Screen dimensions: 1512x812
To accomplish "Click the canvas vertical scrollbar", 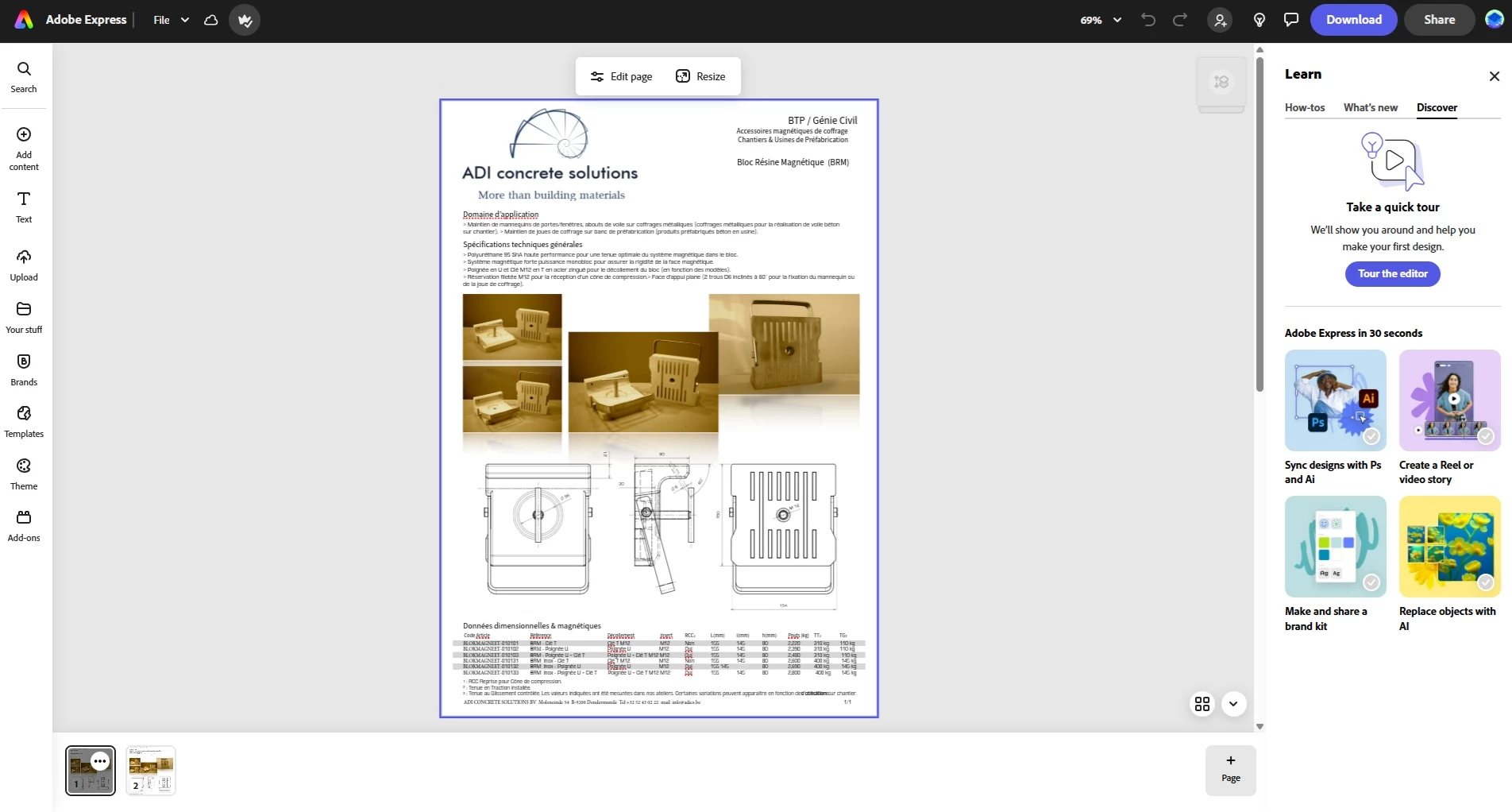I will click(x=1259, y=222).
